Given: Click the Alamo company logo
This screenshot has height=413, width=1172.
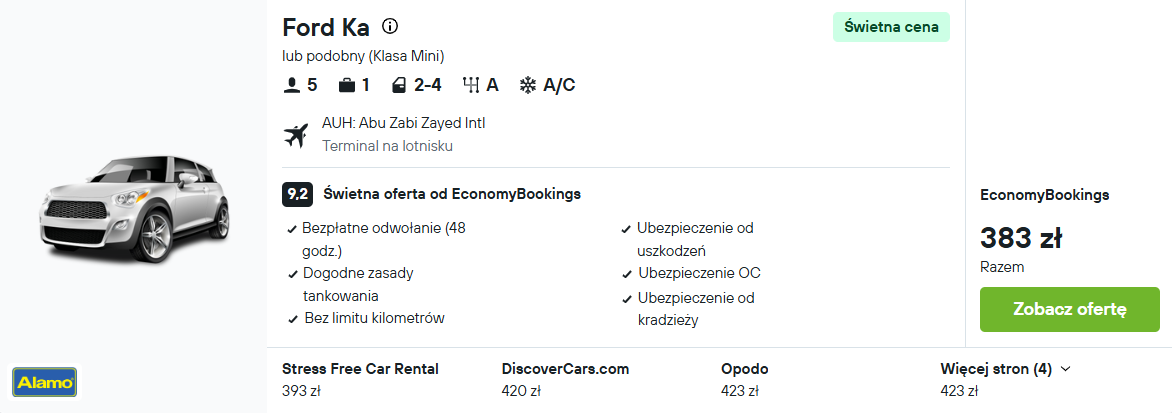Looking at the screenshot, I should pos(44,382).
